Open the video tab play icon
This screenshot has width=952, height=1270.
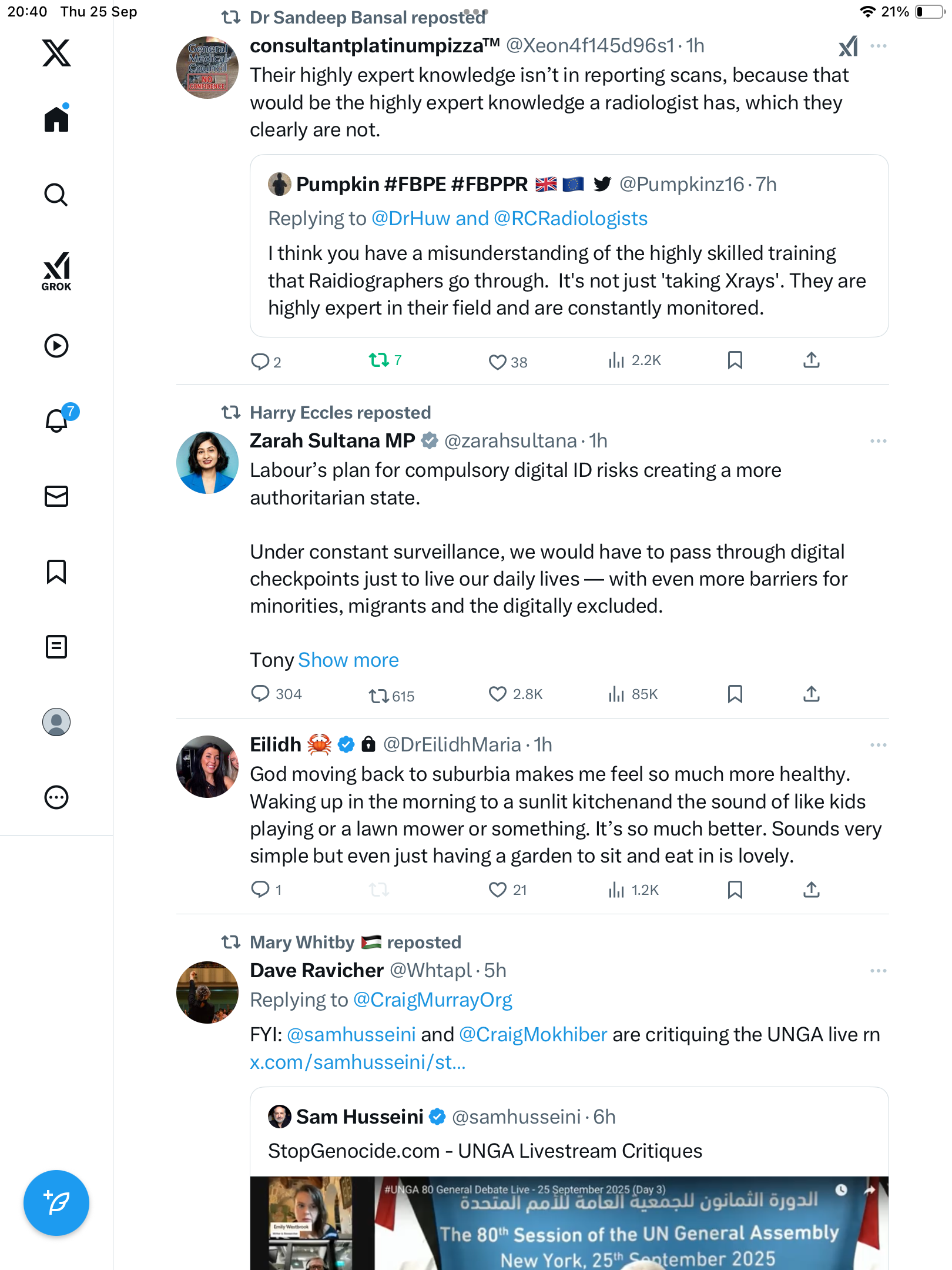56,346
